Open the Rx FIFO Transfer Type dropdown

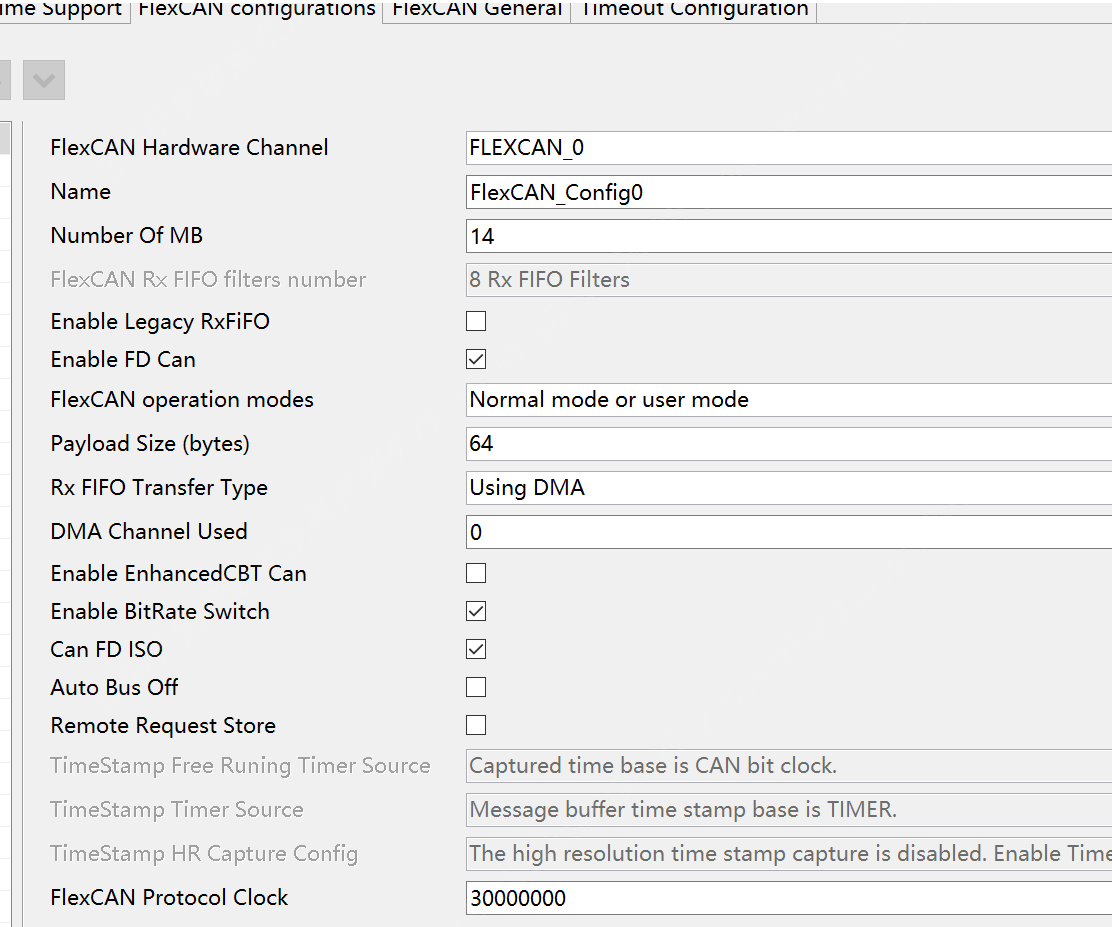pos(788,488)
